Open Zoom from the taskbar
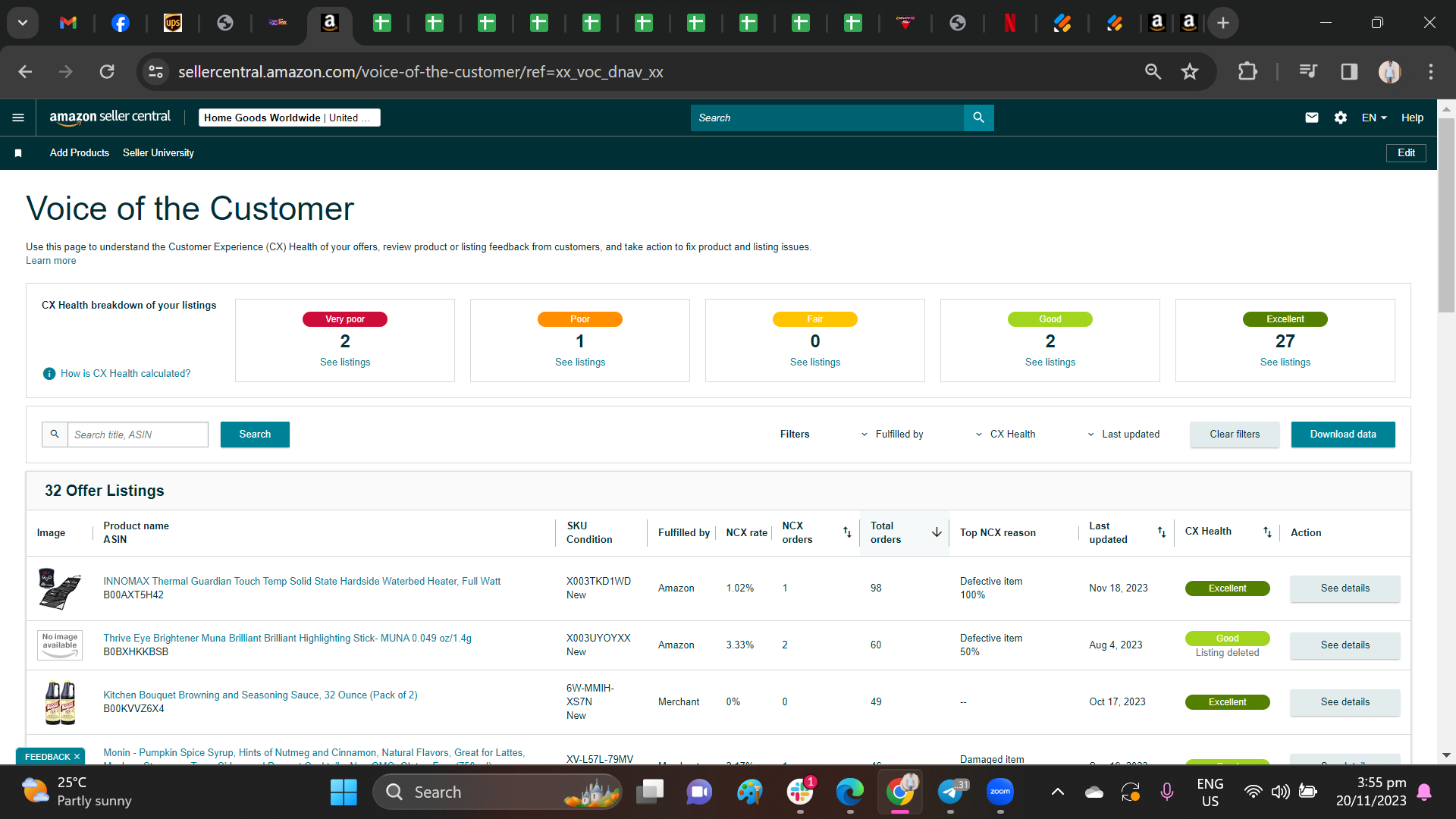Image resolution: width=1456 pixels, height=819 pixels. [1000, 792]
